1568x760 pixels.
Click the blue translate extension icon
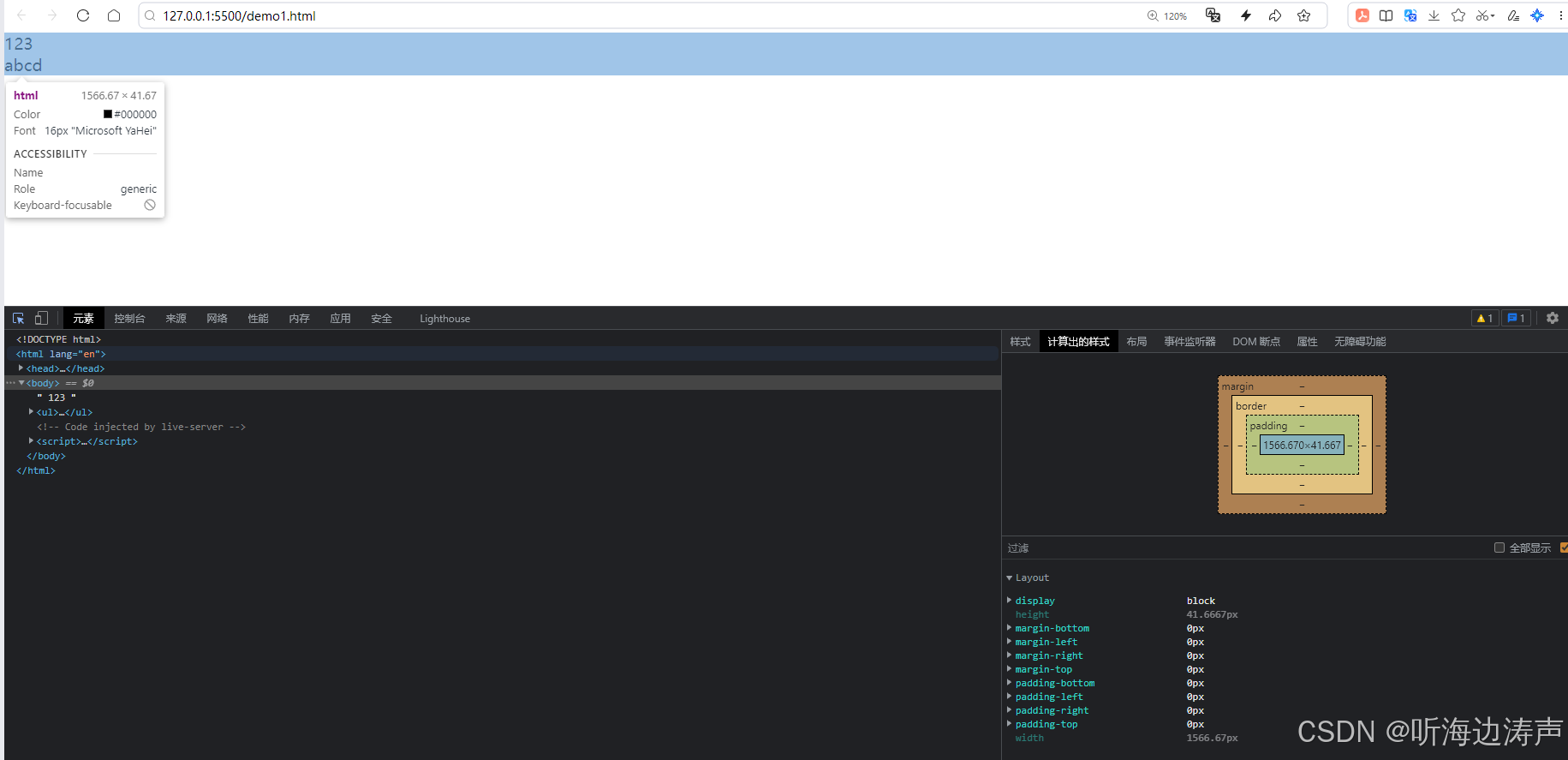coord(1410,15)
